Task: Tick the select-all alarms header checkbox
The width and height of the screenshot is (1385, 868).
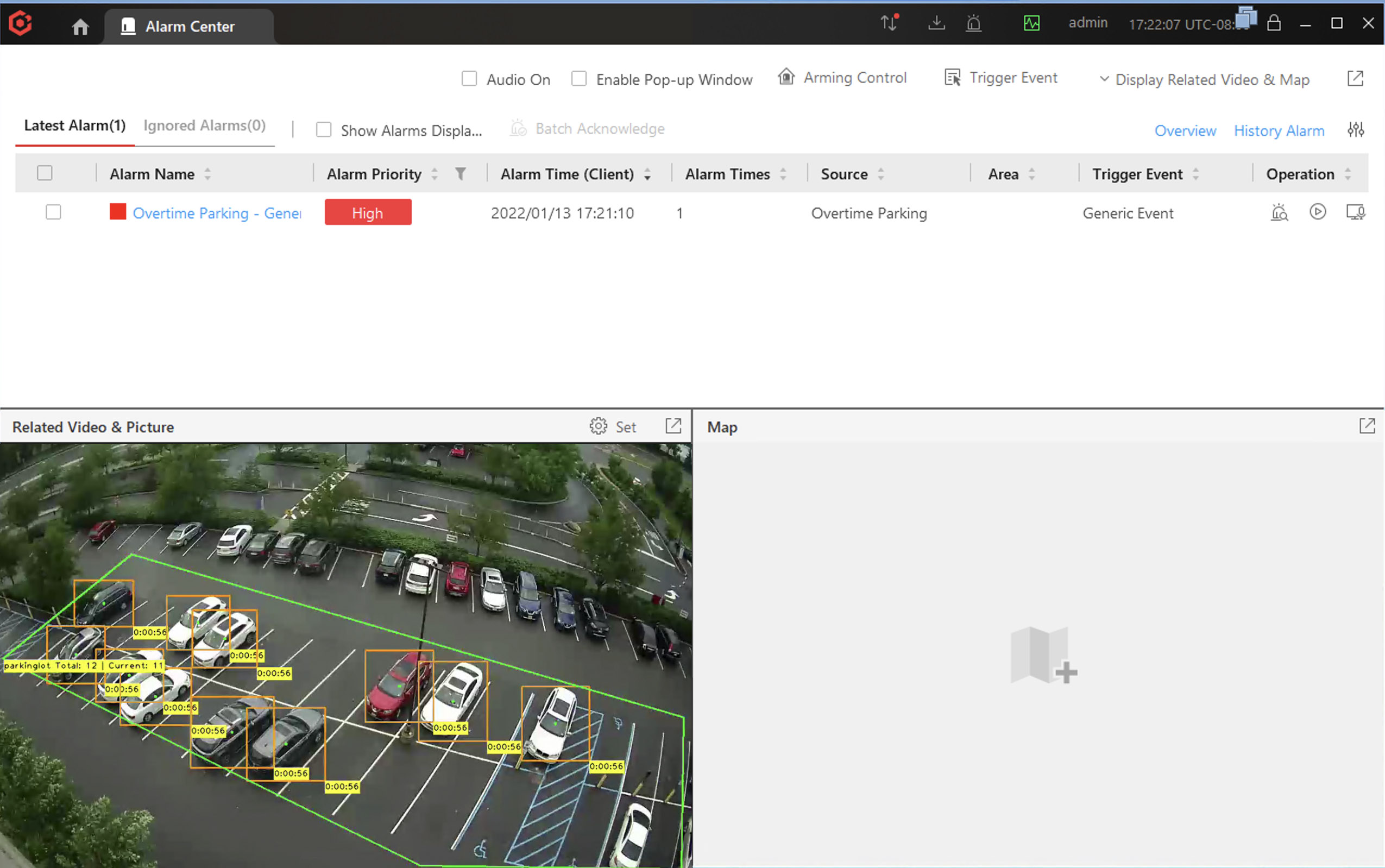Action: tap(45, 173)
